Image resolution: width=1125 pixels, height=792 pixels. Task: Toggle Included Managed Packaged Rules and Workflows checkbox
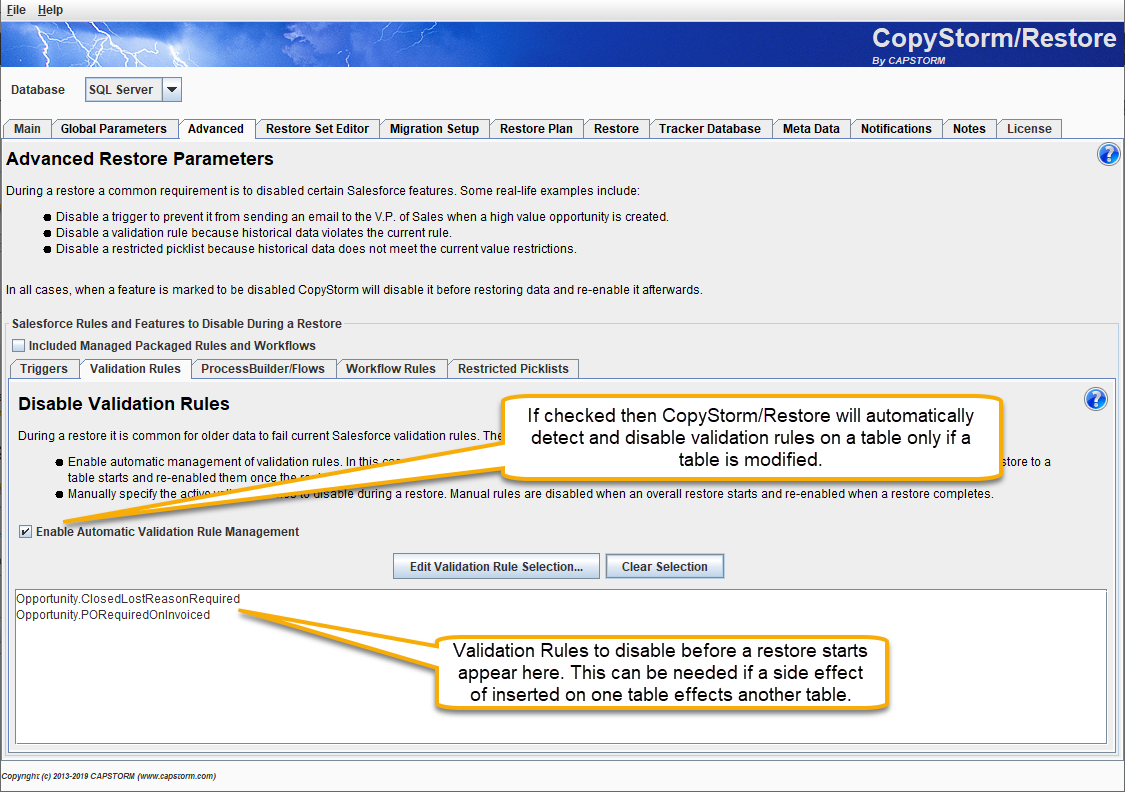click(19, 346)
